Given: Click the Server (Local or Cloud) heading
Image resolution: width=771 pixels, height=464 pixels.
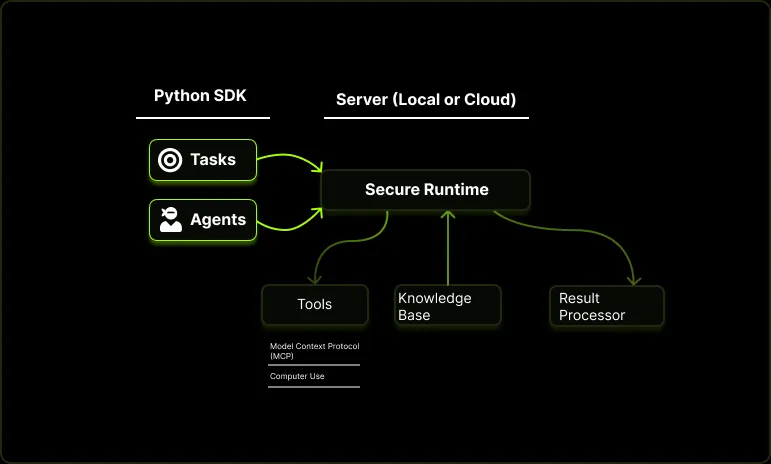Looking at the screenshot, I should [426, 100].
